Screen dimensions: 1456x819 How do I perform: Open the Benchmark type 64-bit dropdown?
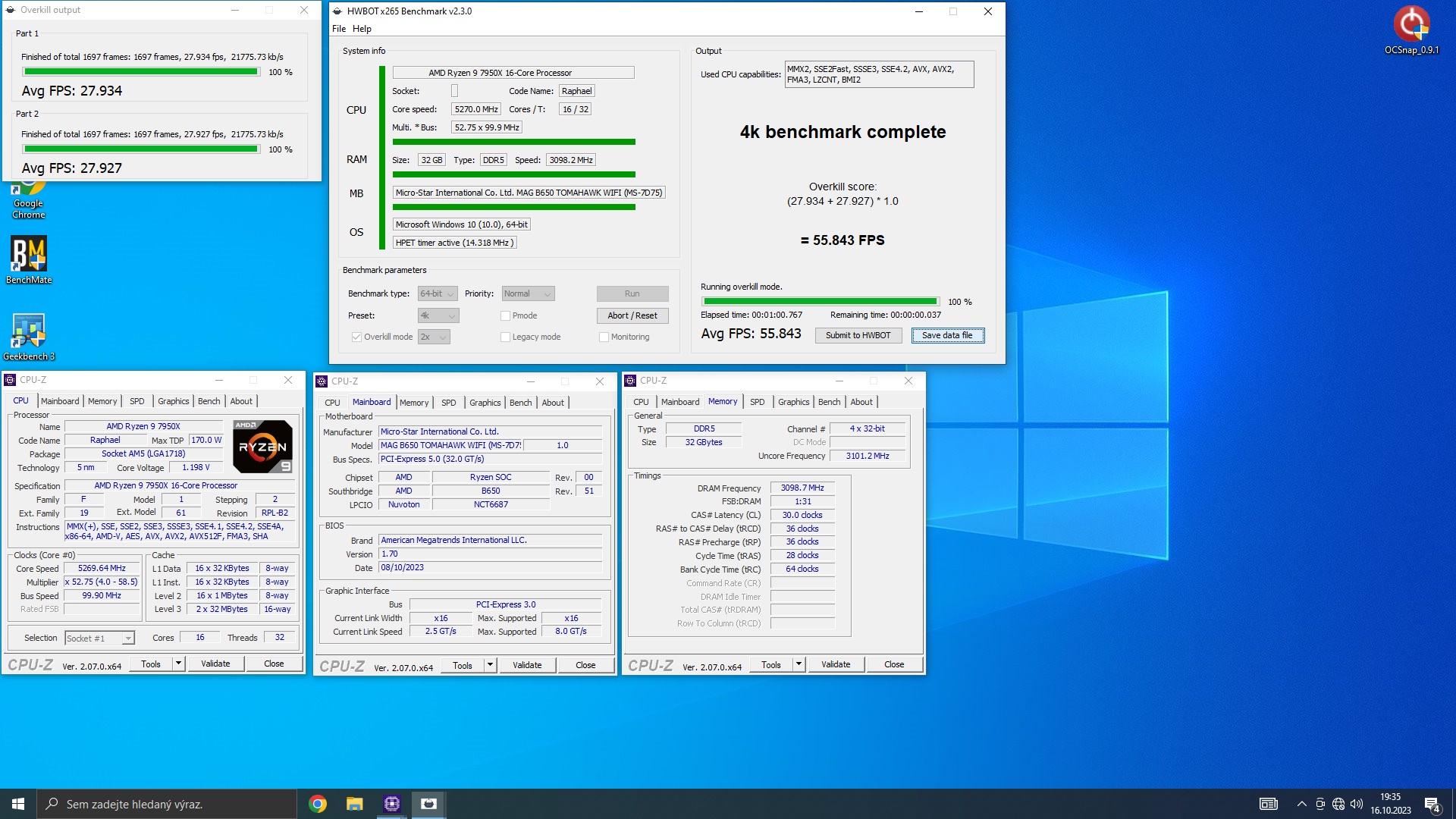click(438, 293)
